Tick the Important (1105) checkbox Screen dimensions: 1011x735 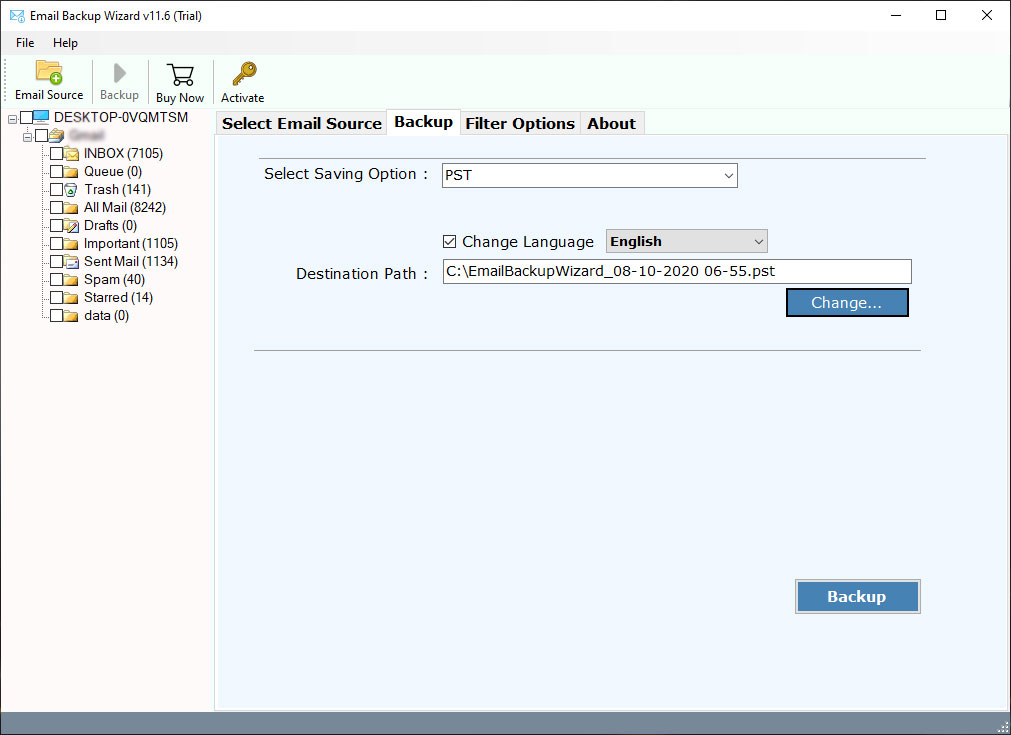(57, 244)
